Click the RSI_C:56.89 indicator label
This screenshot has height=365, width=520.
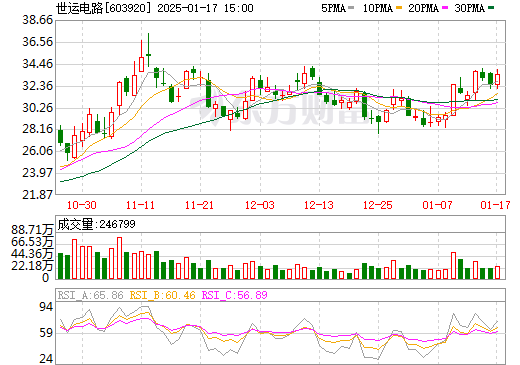235,295
